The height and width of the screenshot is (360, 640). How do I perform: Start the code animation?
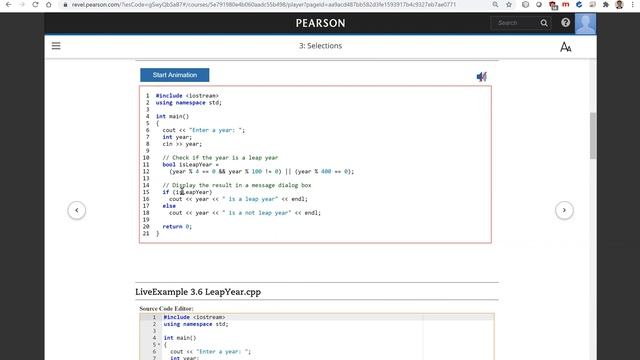point(175,75)
